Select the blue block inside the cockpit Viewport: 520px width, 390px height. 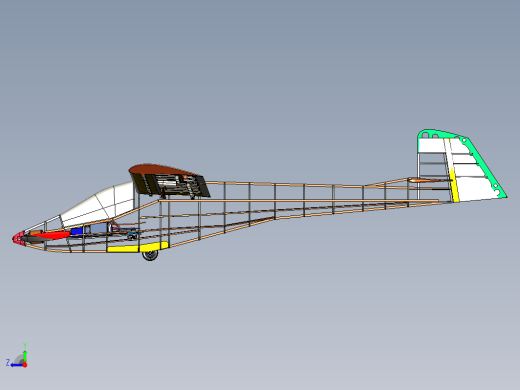point(77,231)
